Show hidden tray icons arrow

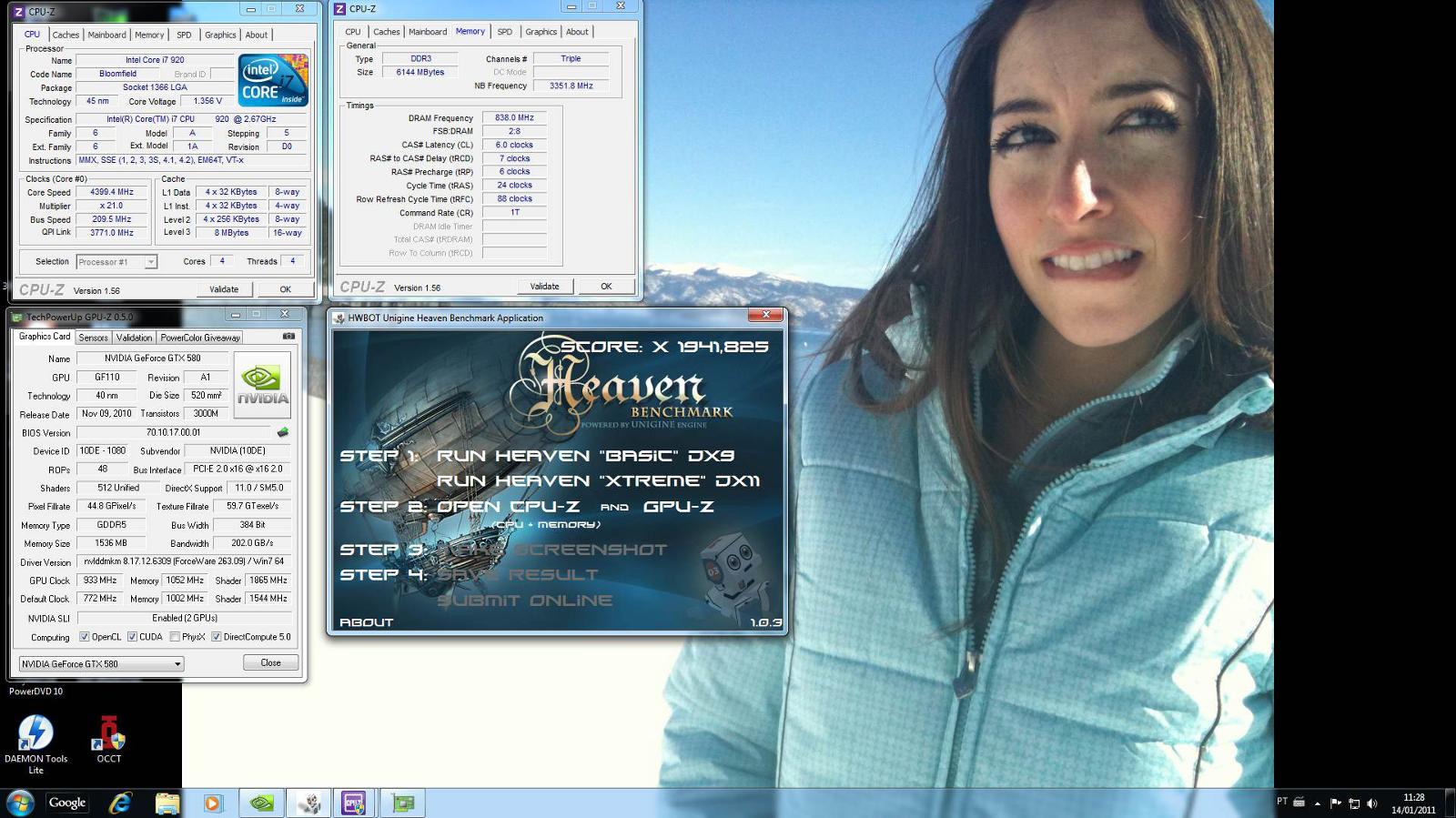click(x=1318, y=803)
